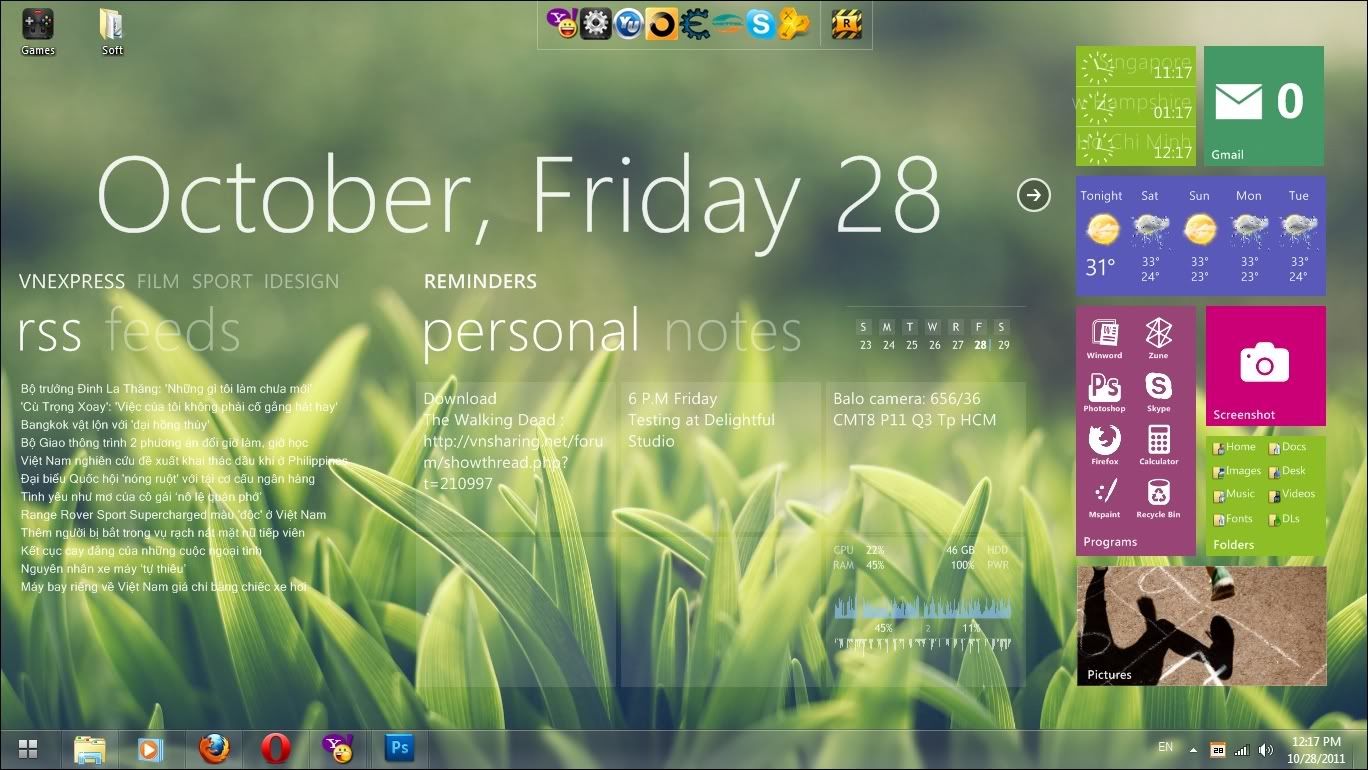The image size is (1368, 770).
Task: Click the Tonight 31° weather forecast
Action: point(1101,234)
